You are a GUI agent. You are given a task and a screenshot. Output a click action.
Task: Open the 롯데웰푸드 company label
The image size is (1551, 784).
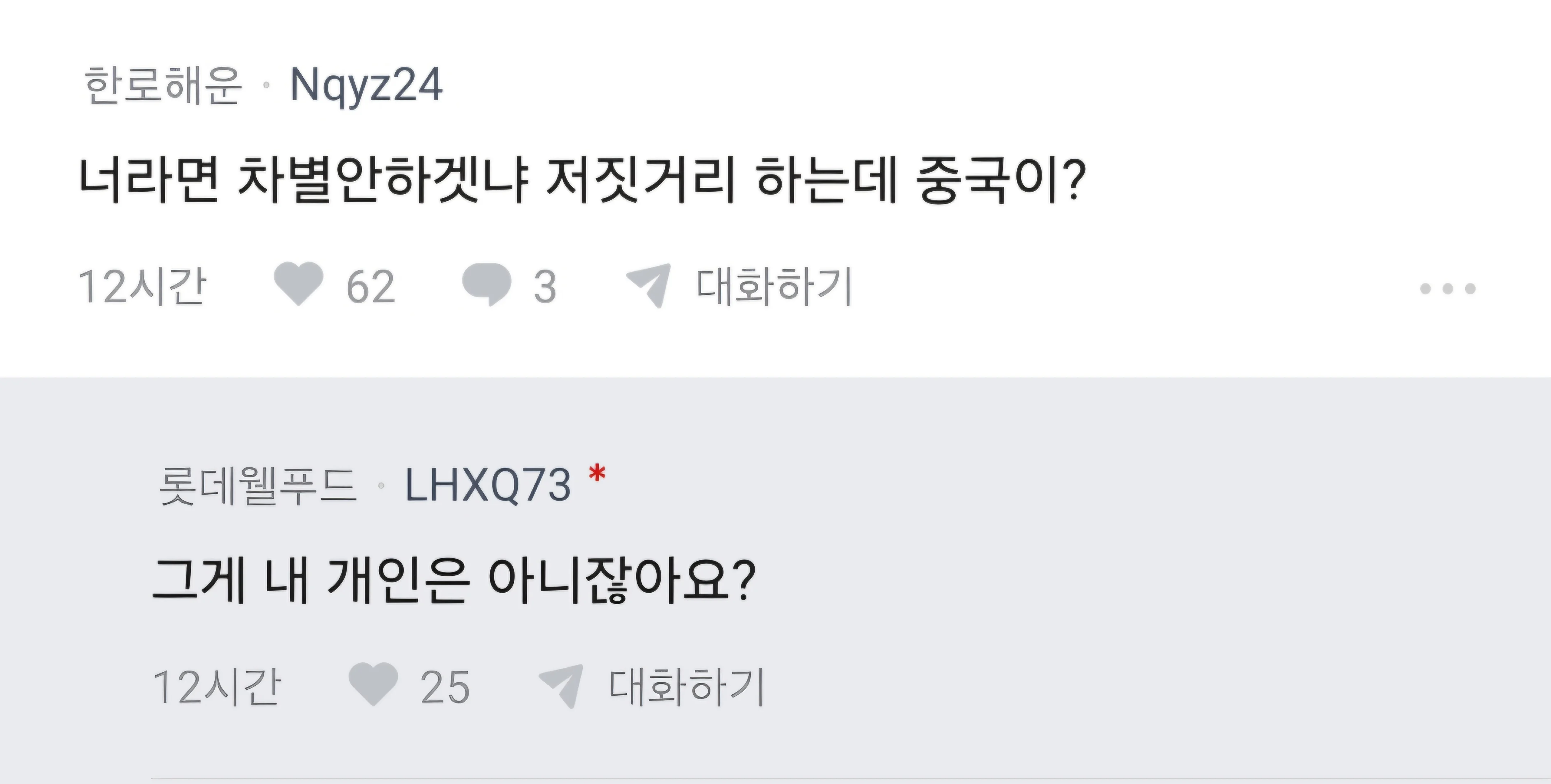(257, 485)
